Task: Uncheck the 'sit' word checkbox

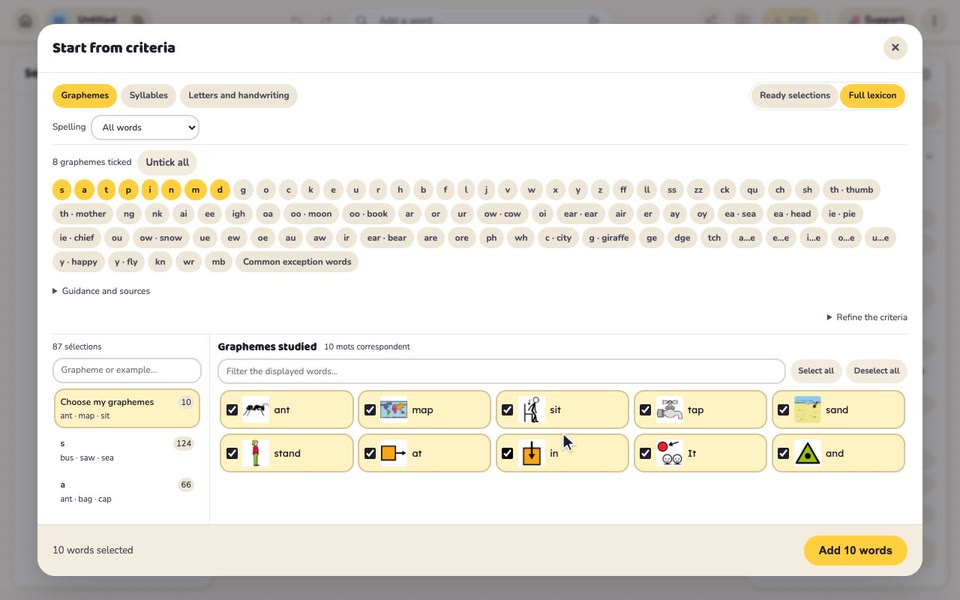Action: 508,410
